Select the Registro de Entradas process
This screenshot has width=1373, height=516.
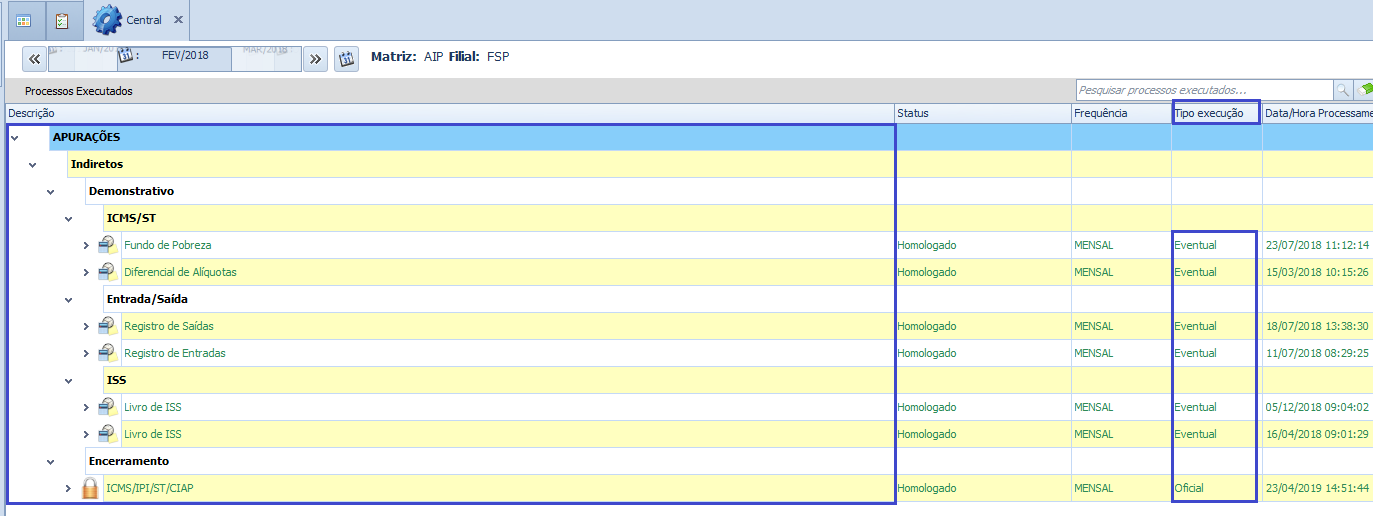(x=174, y=353)
